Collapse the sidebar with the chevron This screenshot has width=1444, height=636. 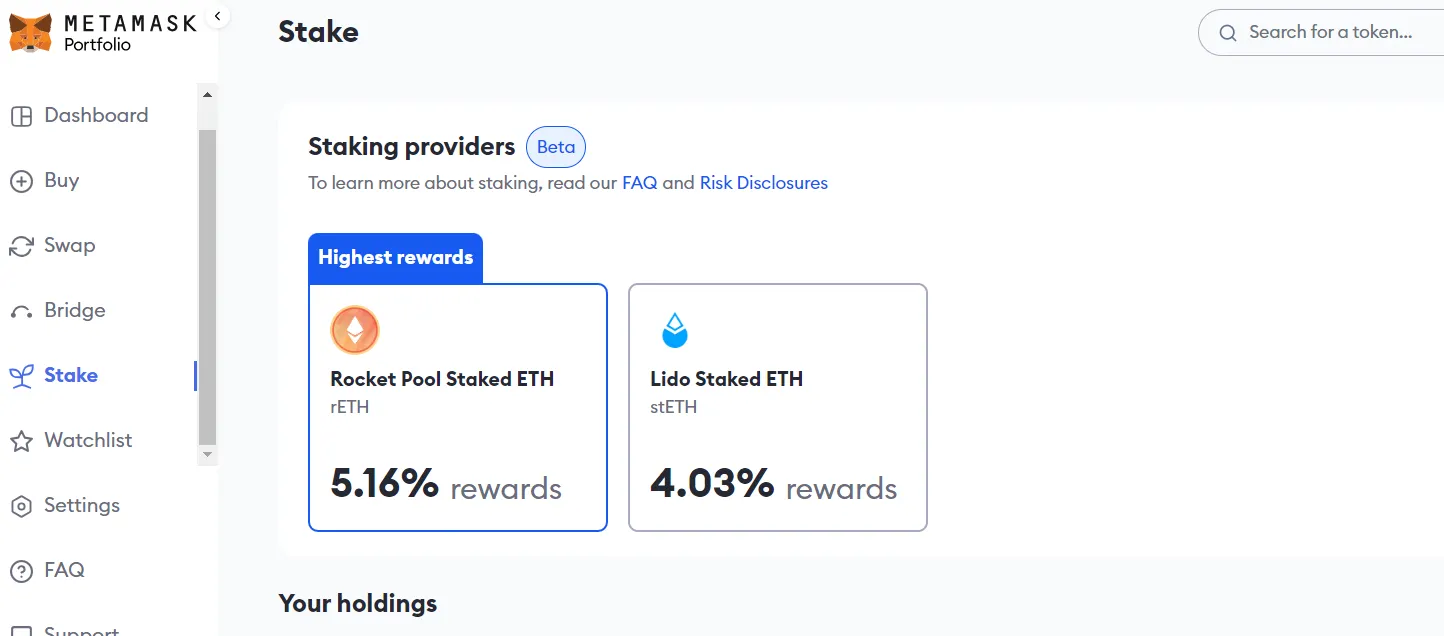[218, 16]
